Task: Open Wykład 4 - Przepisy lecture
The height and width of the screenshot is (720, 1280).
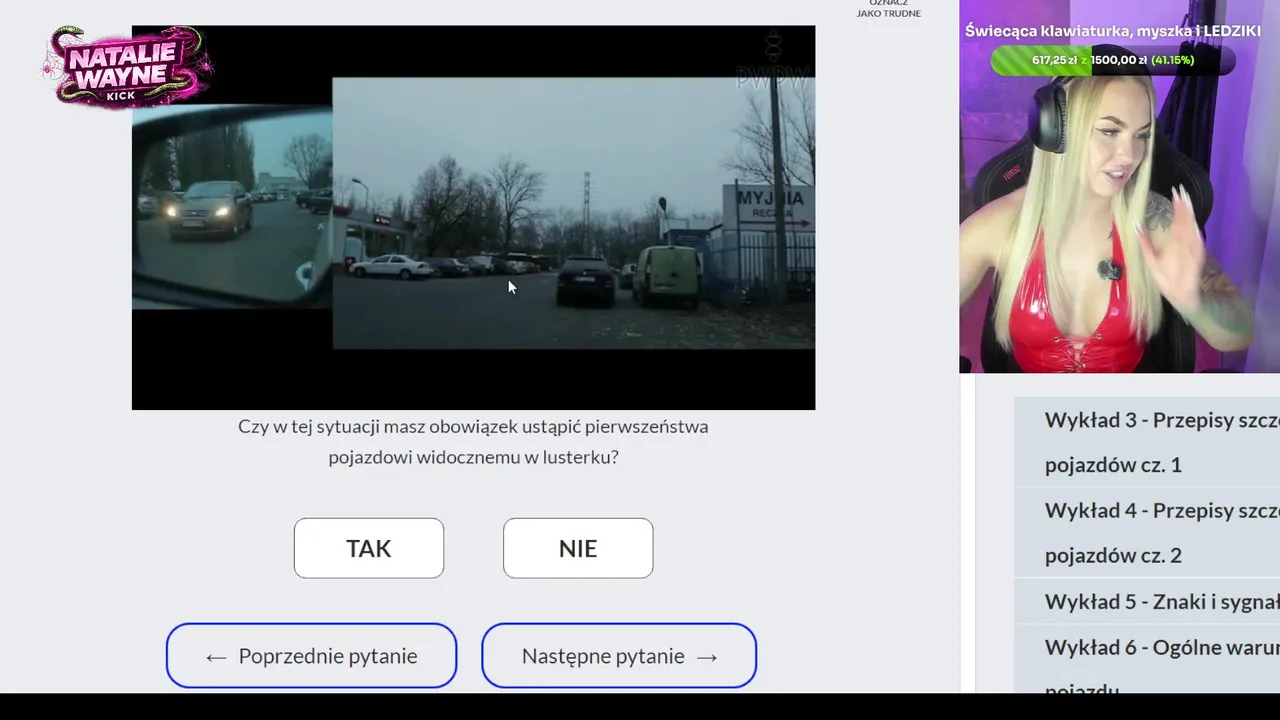Action: click(1147, 533)
